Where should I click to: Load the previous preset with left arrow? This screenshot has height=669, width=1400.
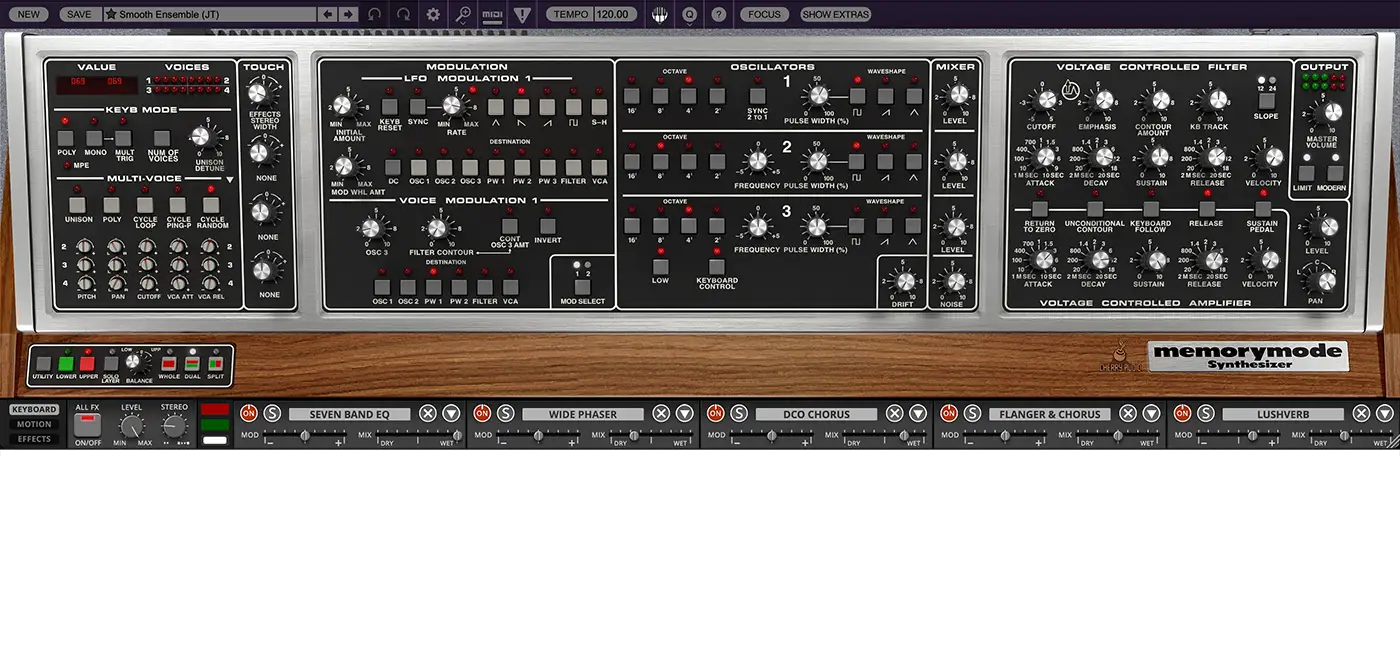click(328, 14)
